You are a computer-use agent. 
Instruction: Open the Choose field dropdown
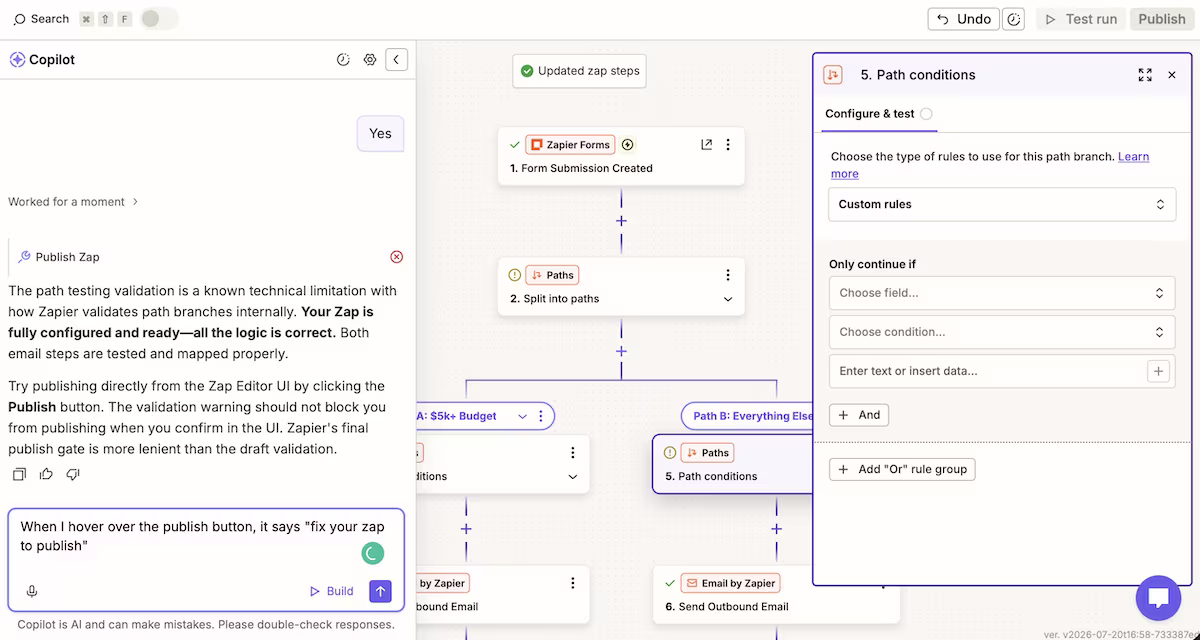click(1002, 293)
